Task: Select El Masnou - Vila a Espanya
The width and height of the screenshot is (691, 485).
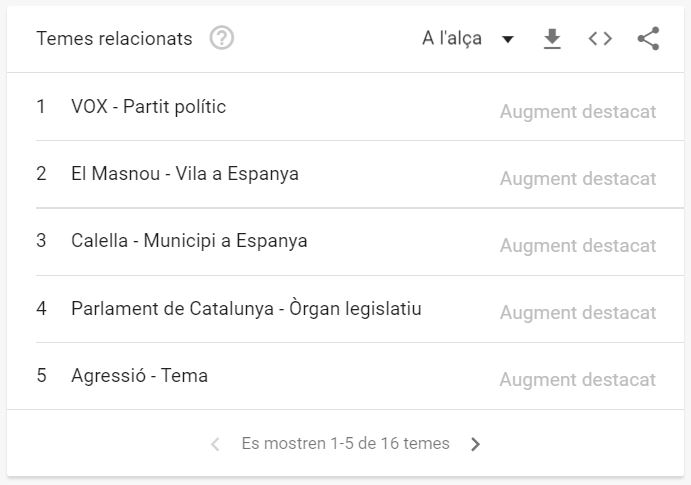Action: pos(185,174)
